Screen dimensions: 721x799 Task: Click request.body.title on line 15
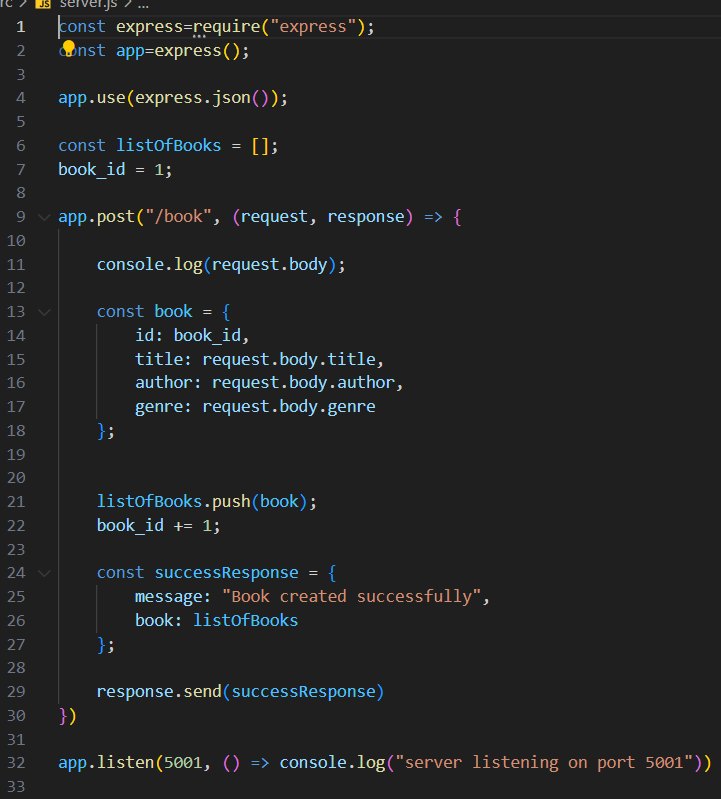(289, 360)
